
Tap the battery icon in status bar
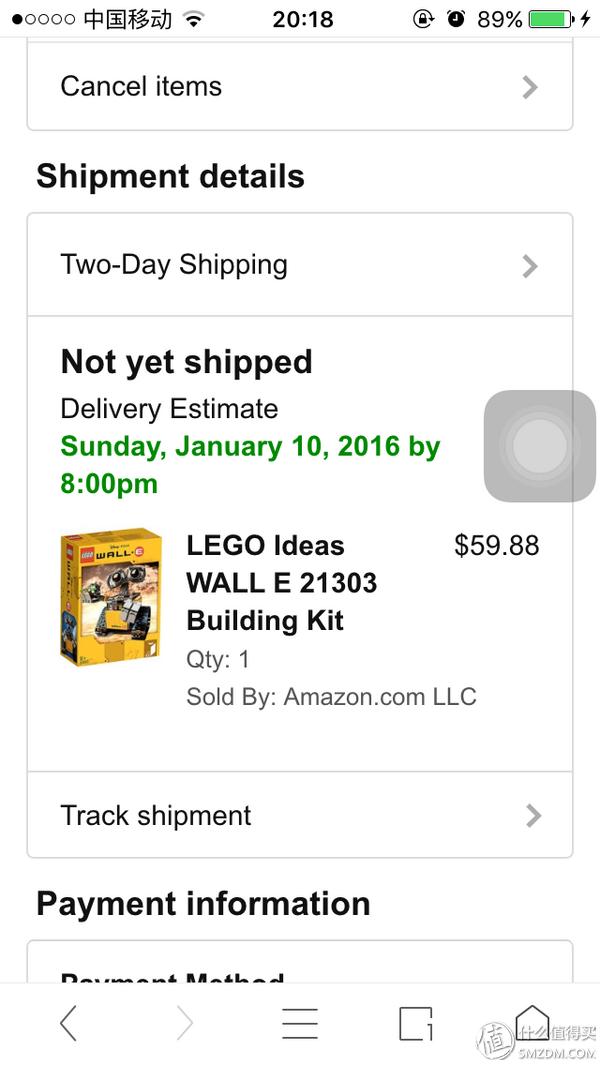click(x=550, y=19)
